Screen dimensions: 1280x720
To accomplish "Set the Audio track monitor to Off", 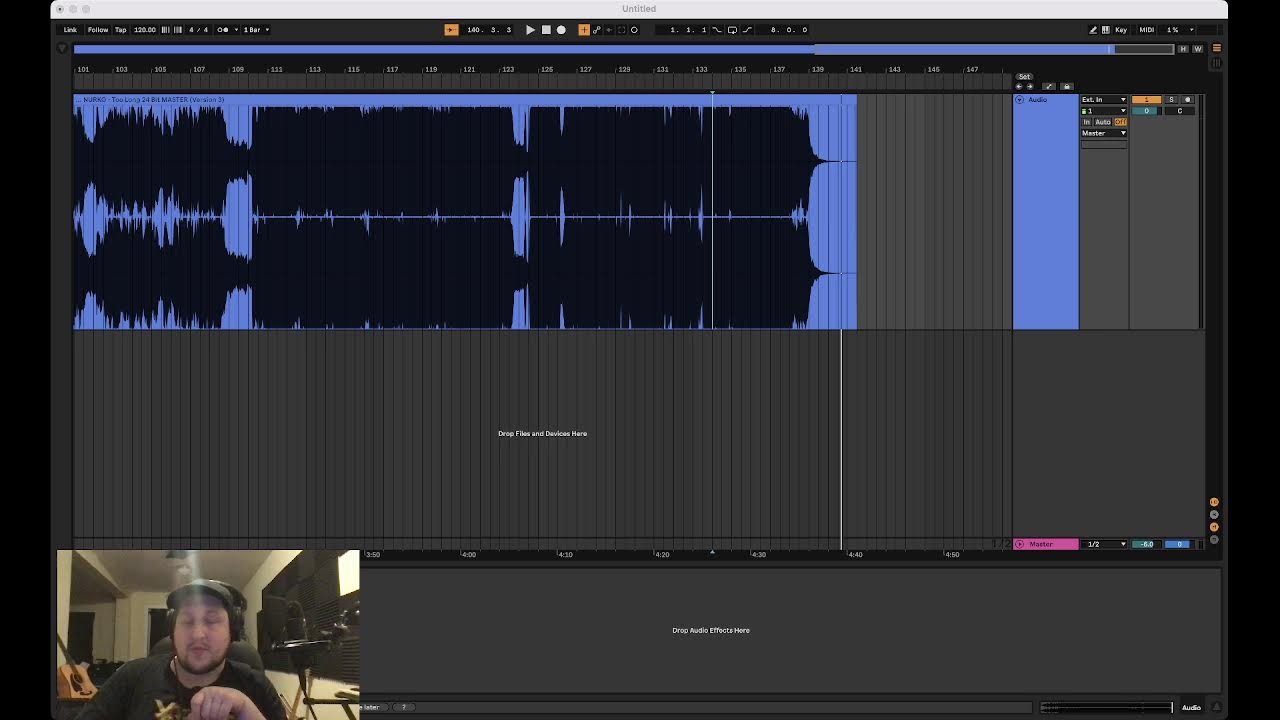I will [1120, 122].
